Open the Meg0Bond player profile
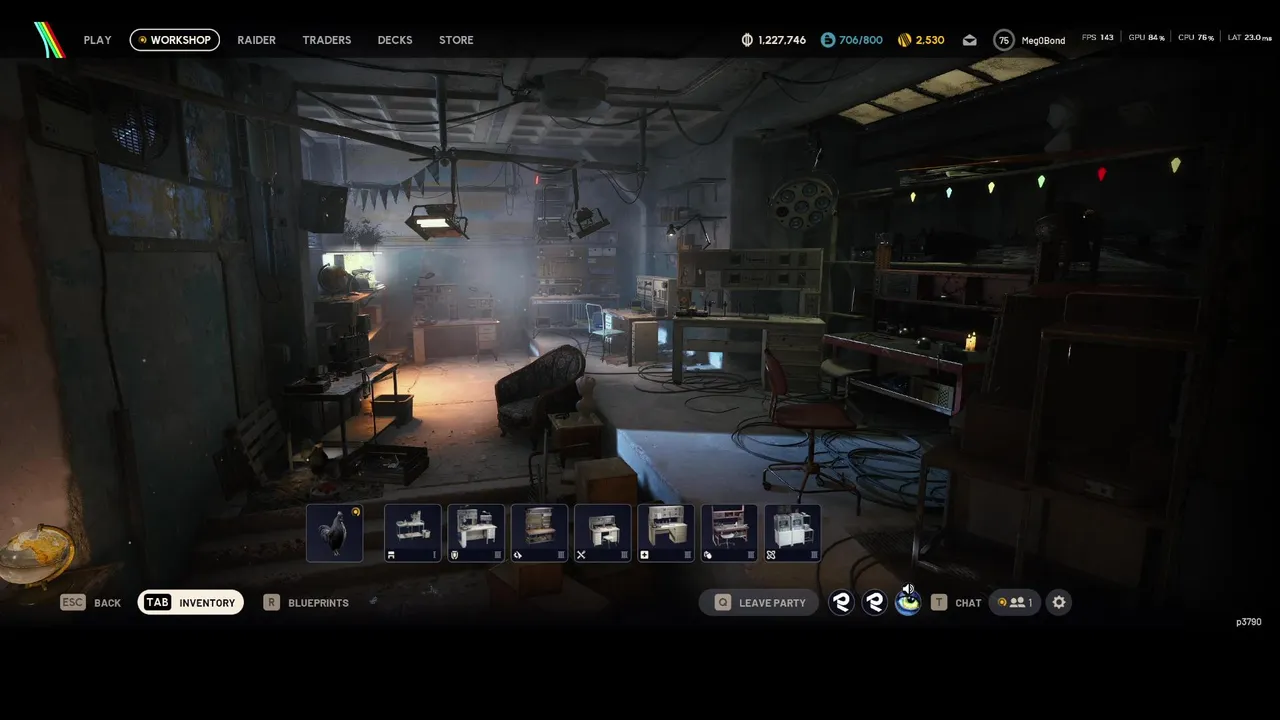1280x720 pixels. click(1043, 40)
